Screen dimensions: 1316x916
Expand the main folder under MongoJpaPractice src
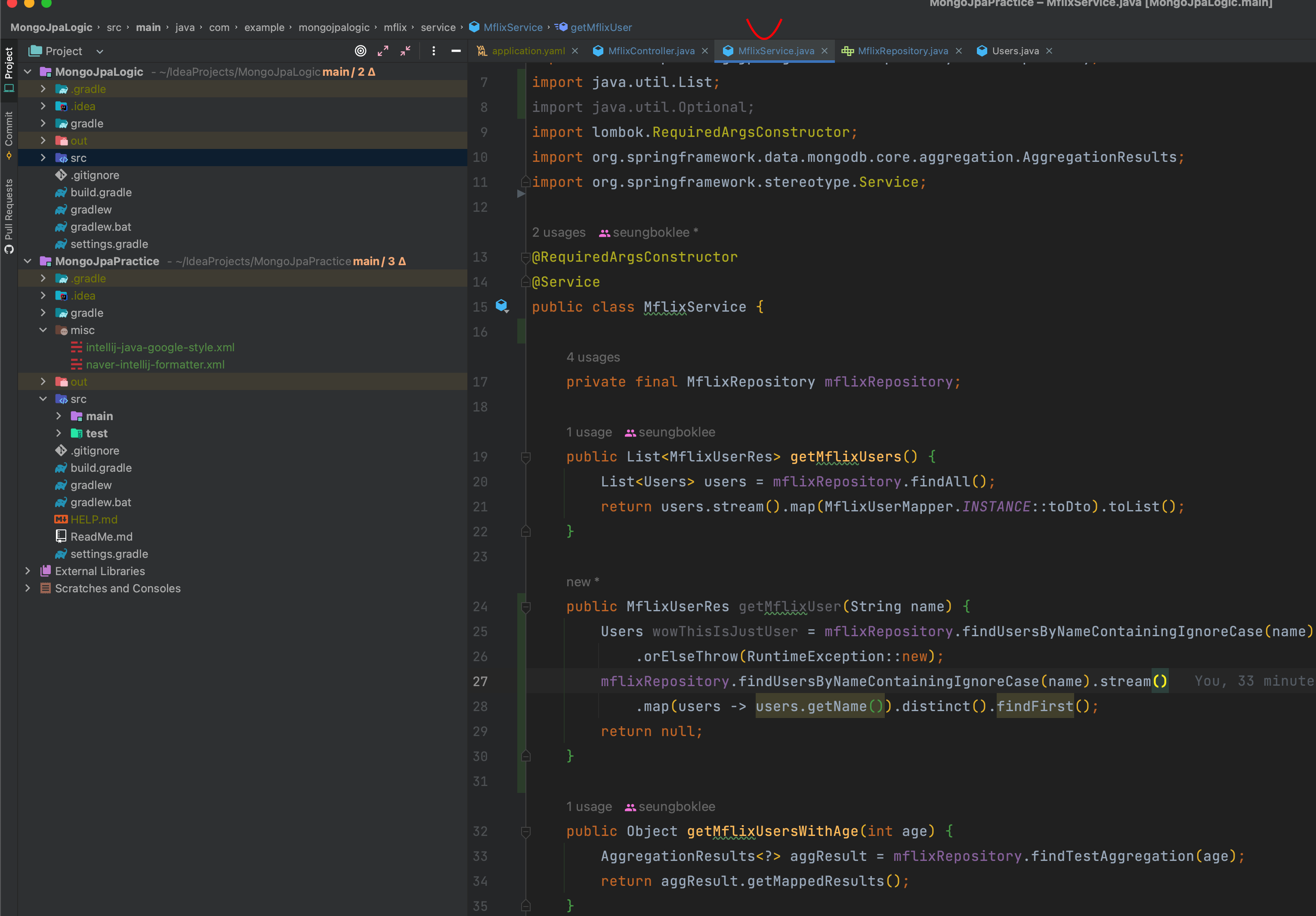point(59,416)
